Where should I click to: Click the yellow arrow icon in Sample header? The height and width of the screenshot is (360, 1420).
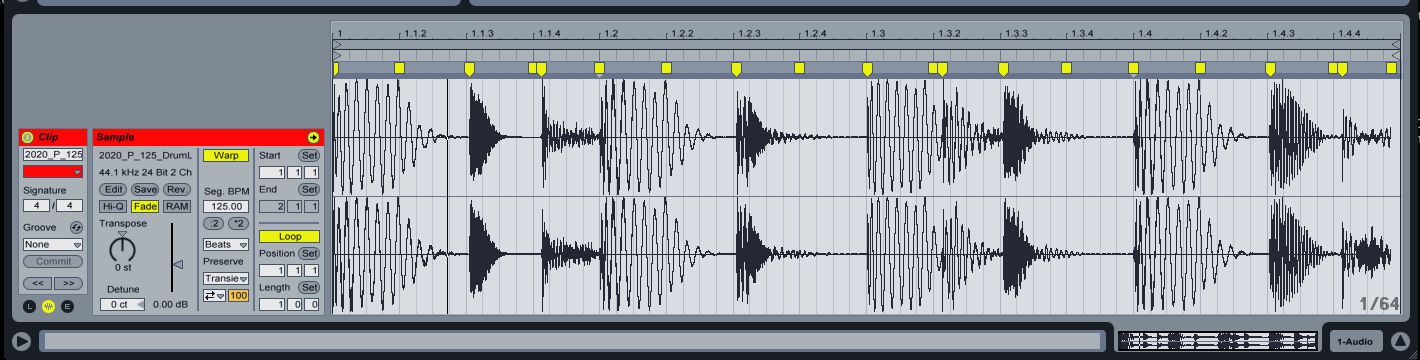tap(313, 137)
